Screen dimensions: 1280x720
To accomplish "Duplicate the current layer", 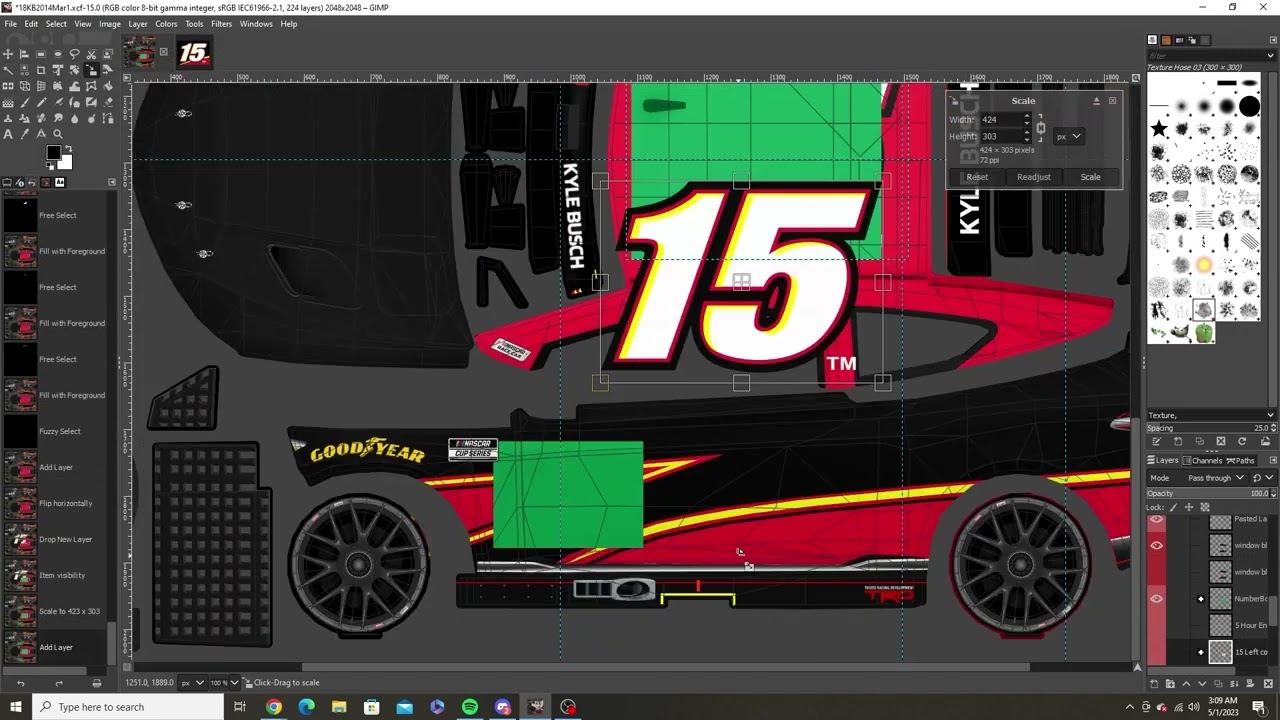I will pyautogui.click(x=1218, y=684).
